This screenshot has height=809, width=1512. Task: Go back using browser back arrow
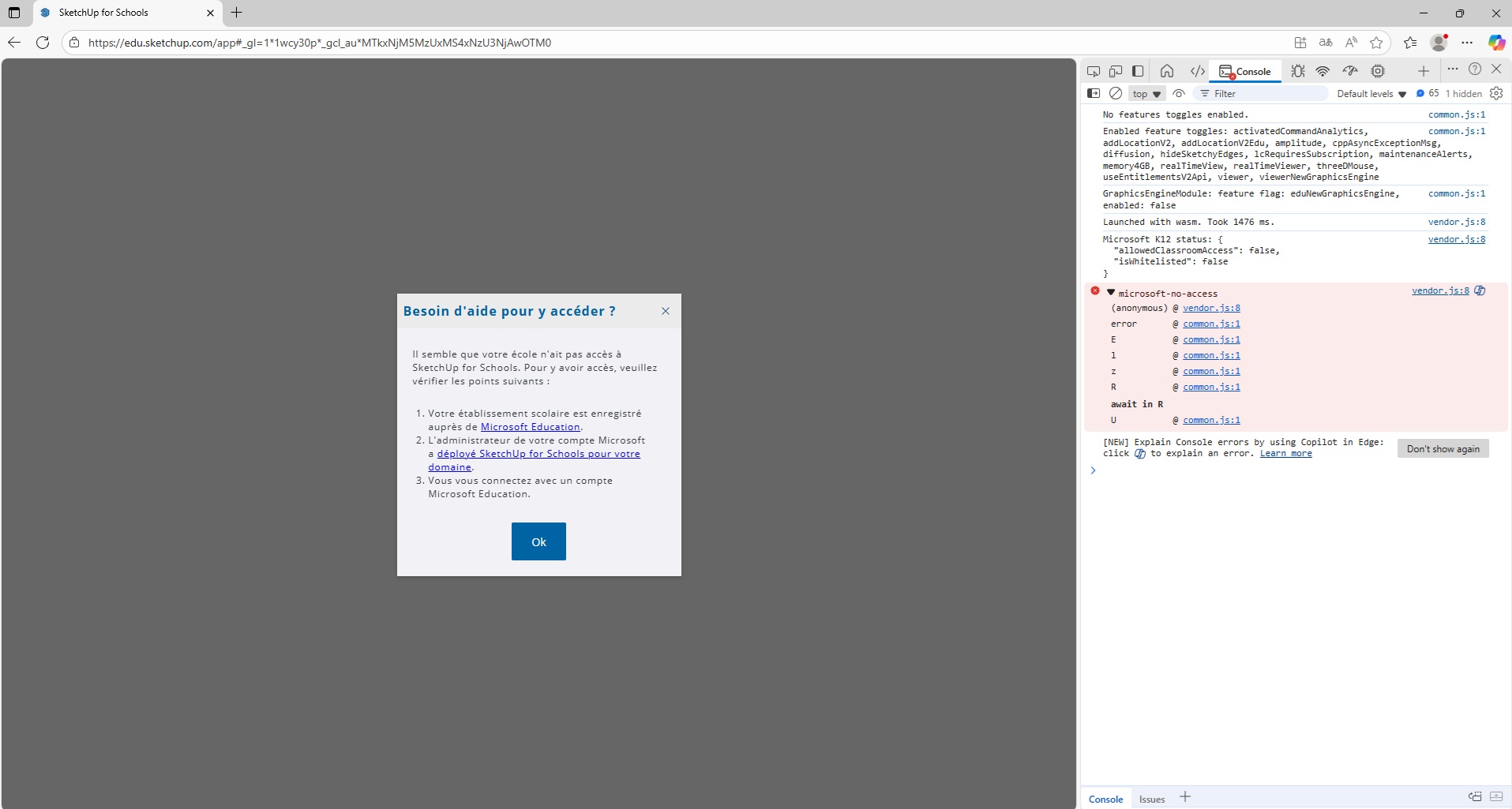(x=14, y=43)
